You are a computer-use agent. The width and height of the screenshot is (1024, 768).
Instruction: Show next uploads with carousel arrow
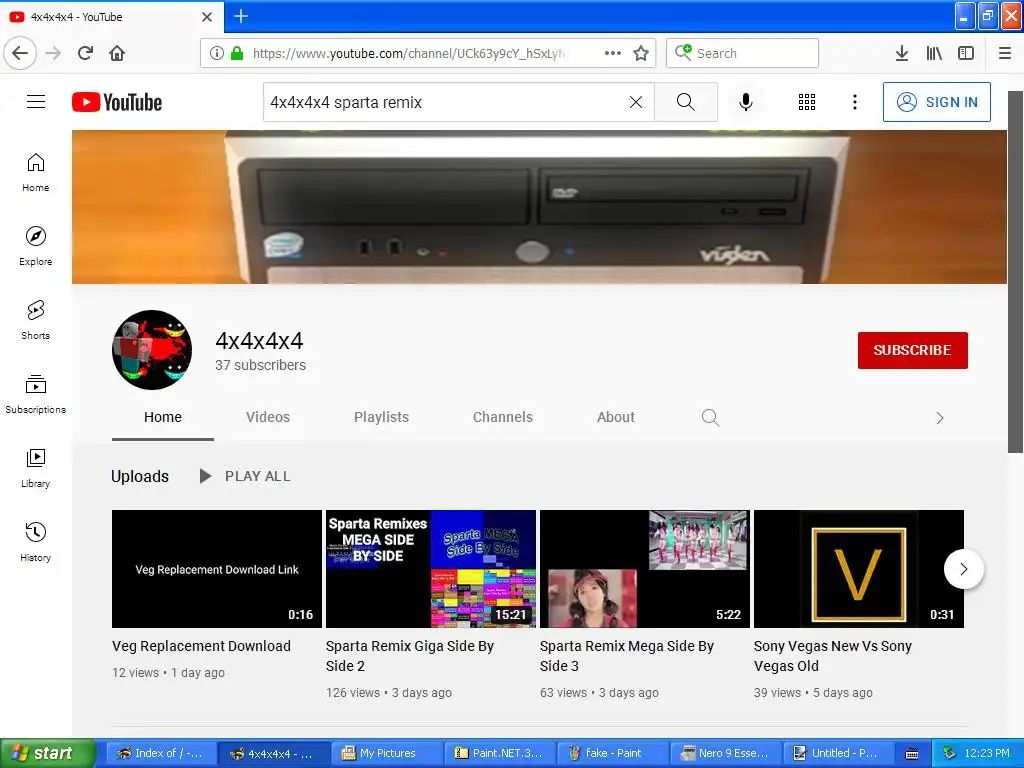[964, 569]
